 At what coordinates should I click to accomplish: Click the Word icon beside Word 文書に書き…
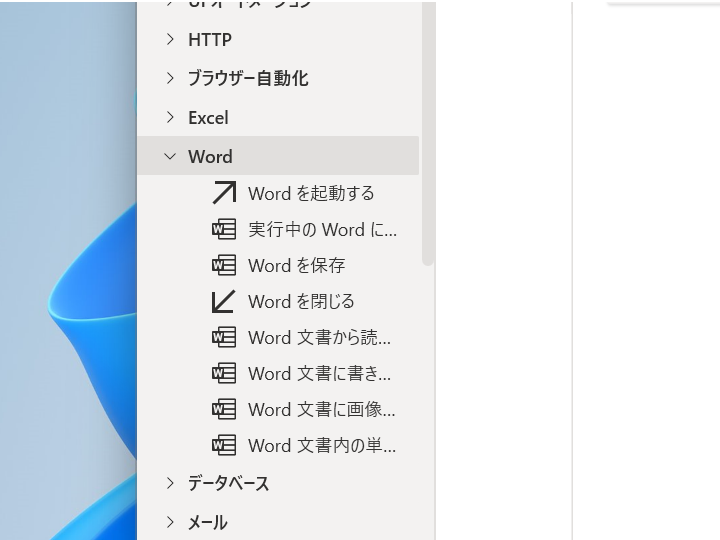224,373
